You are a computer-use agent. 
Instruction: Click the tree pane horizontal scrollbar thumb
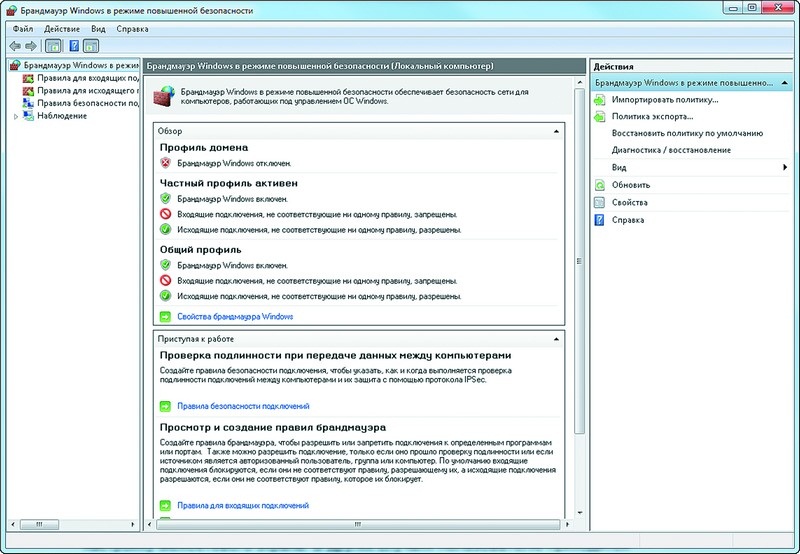point(39,524)
